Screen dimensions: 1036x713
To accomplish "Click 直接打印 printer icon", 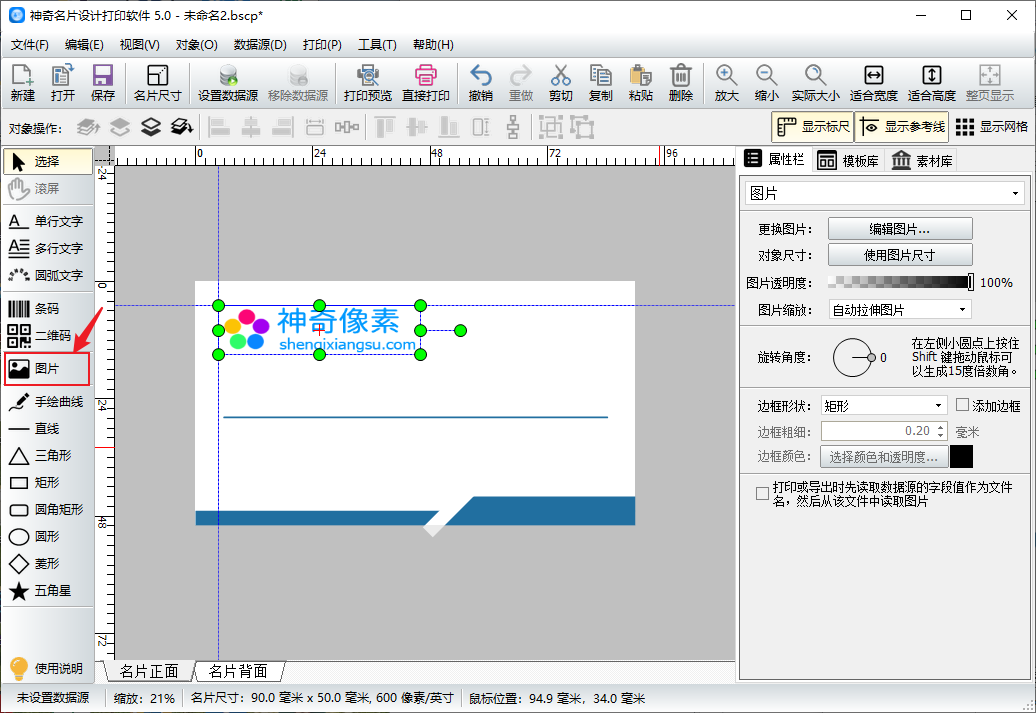I will point(426,83).
